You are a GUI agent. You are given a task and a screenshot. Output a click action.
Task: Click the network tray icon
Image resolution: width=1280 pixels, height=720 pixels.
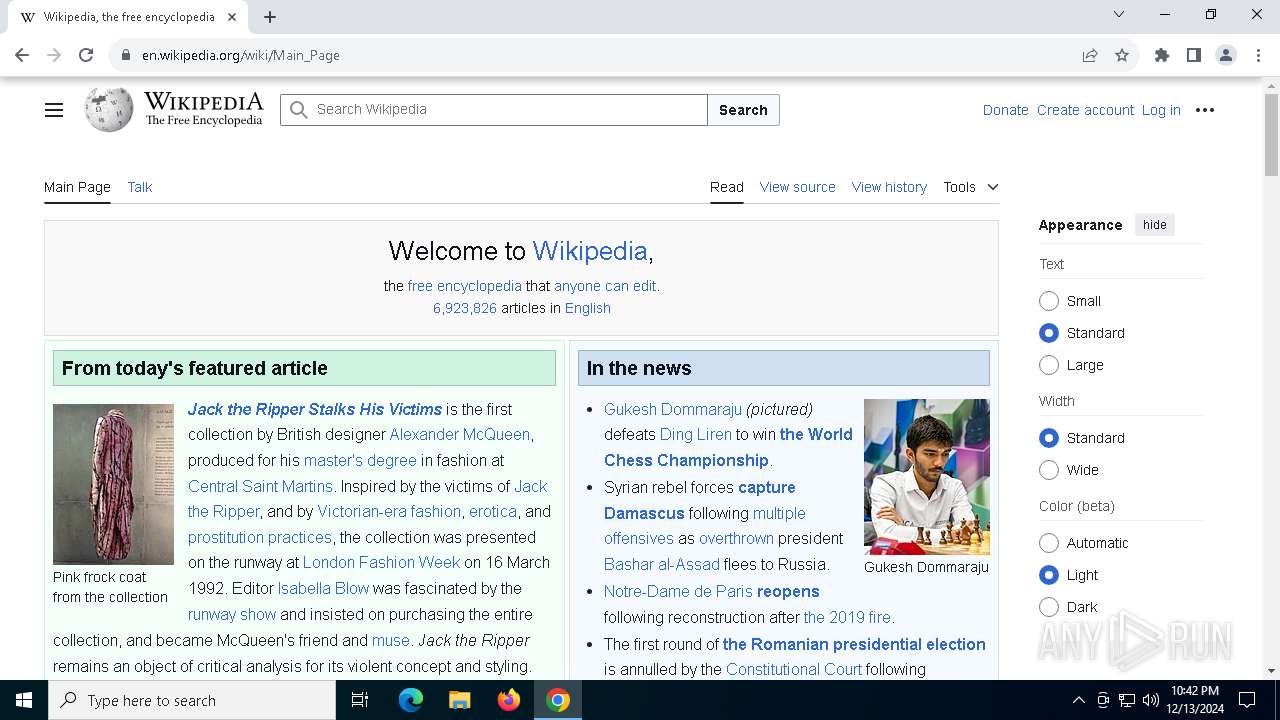tap(1127, 700)
